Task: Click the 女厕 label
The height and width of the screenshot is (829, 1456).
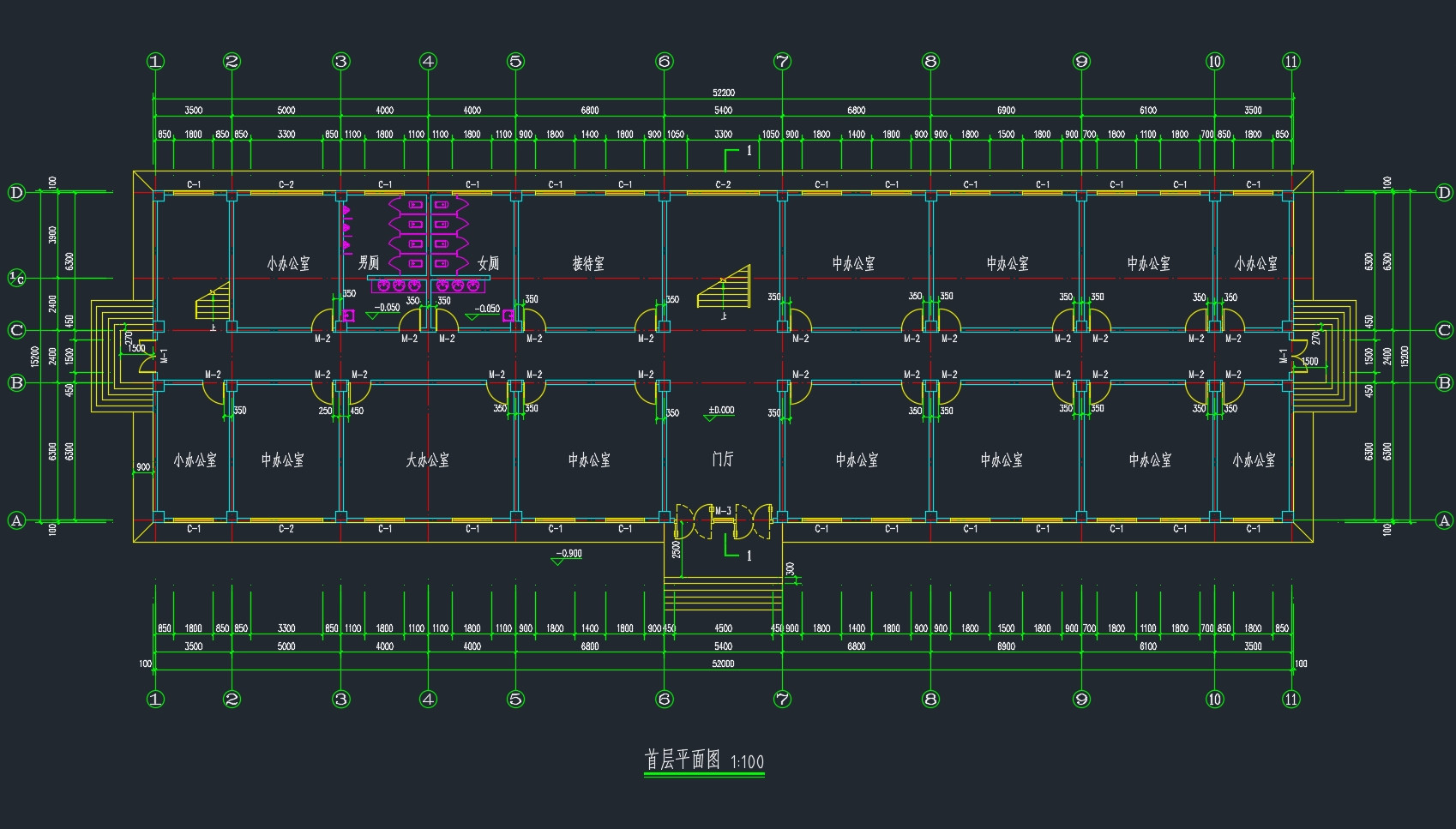Action: pos(489,263)
